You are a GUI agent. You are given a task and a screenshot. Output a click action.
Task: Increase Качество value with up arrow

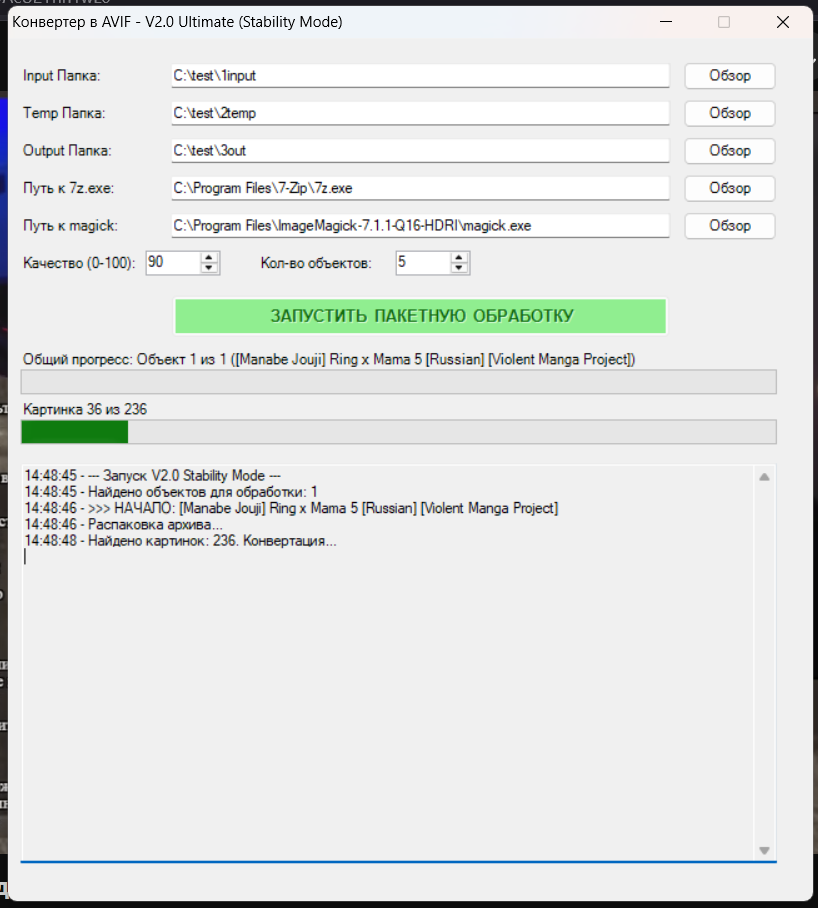(209, 257)
